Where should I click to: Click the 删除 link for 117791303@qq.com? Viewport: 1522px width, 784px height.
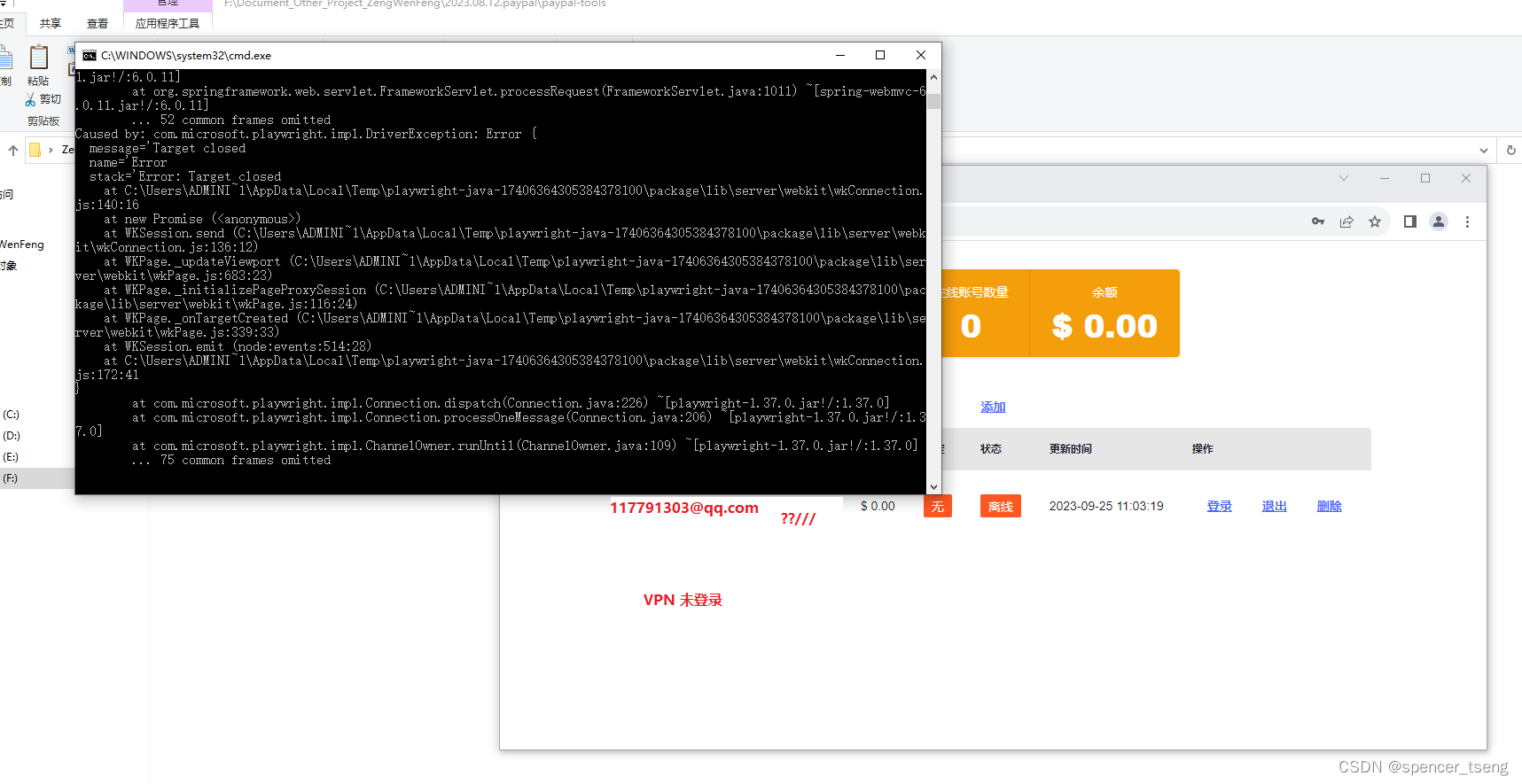tap(1330, 506)
